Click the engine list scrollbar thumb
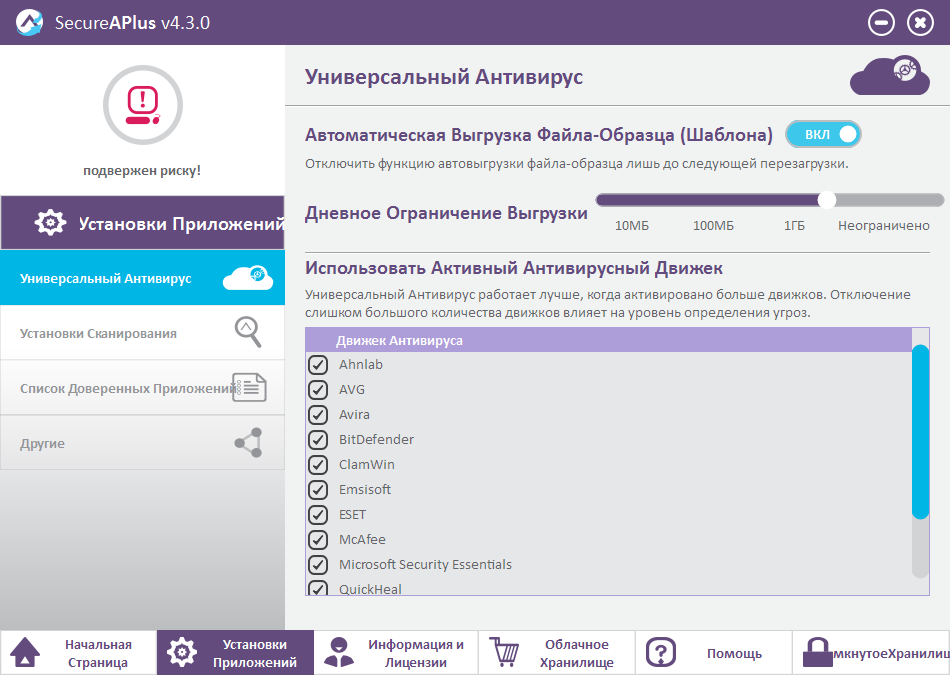The height and width of the screenshot is (675, 950). tap(920, 432)
